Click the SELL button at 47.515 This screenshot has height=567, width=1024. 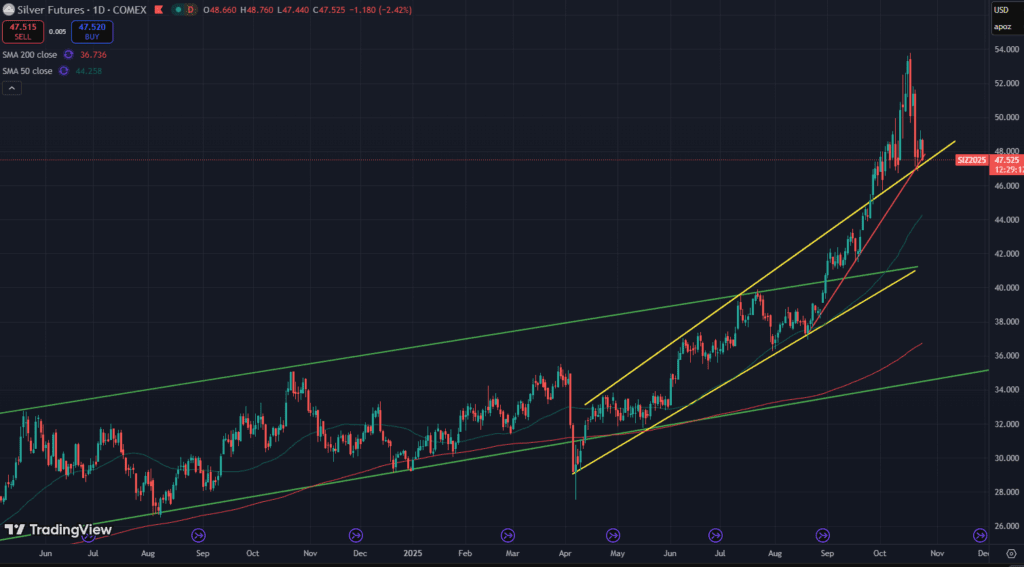point(22,32)
